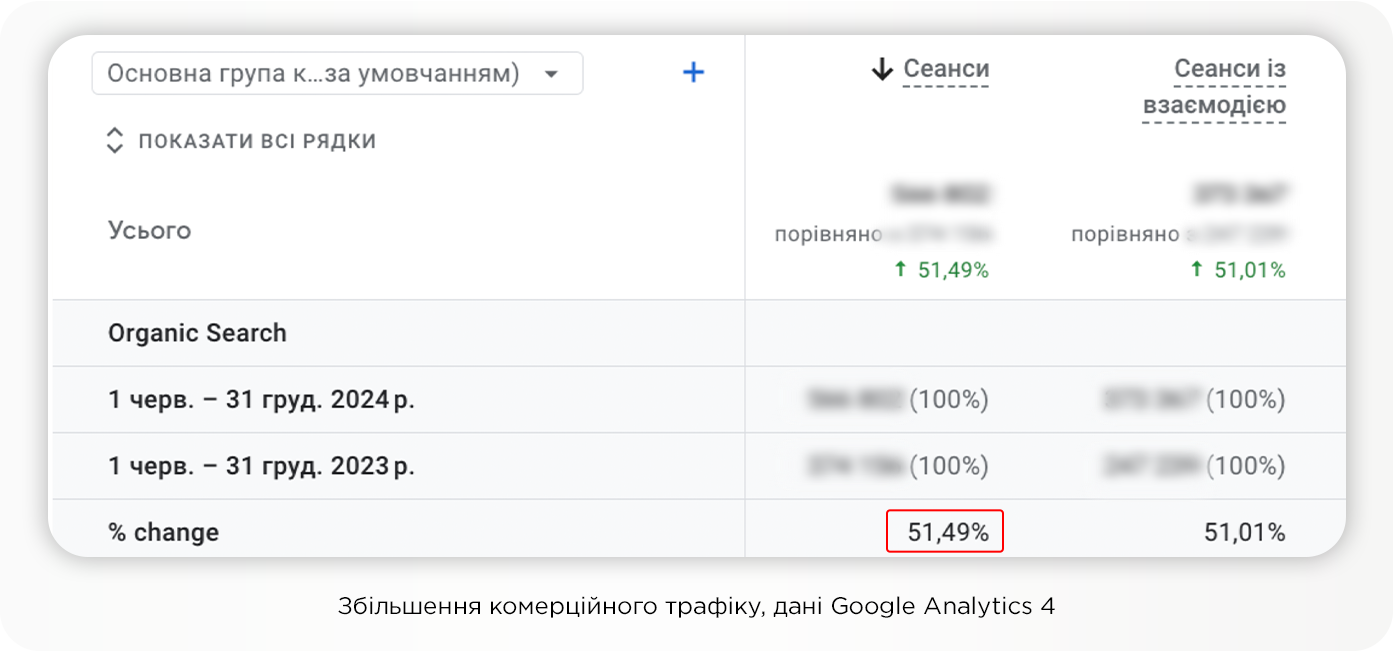
Task: Click the Сеанси із взаємодією column header
Action: [1214, 87]
